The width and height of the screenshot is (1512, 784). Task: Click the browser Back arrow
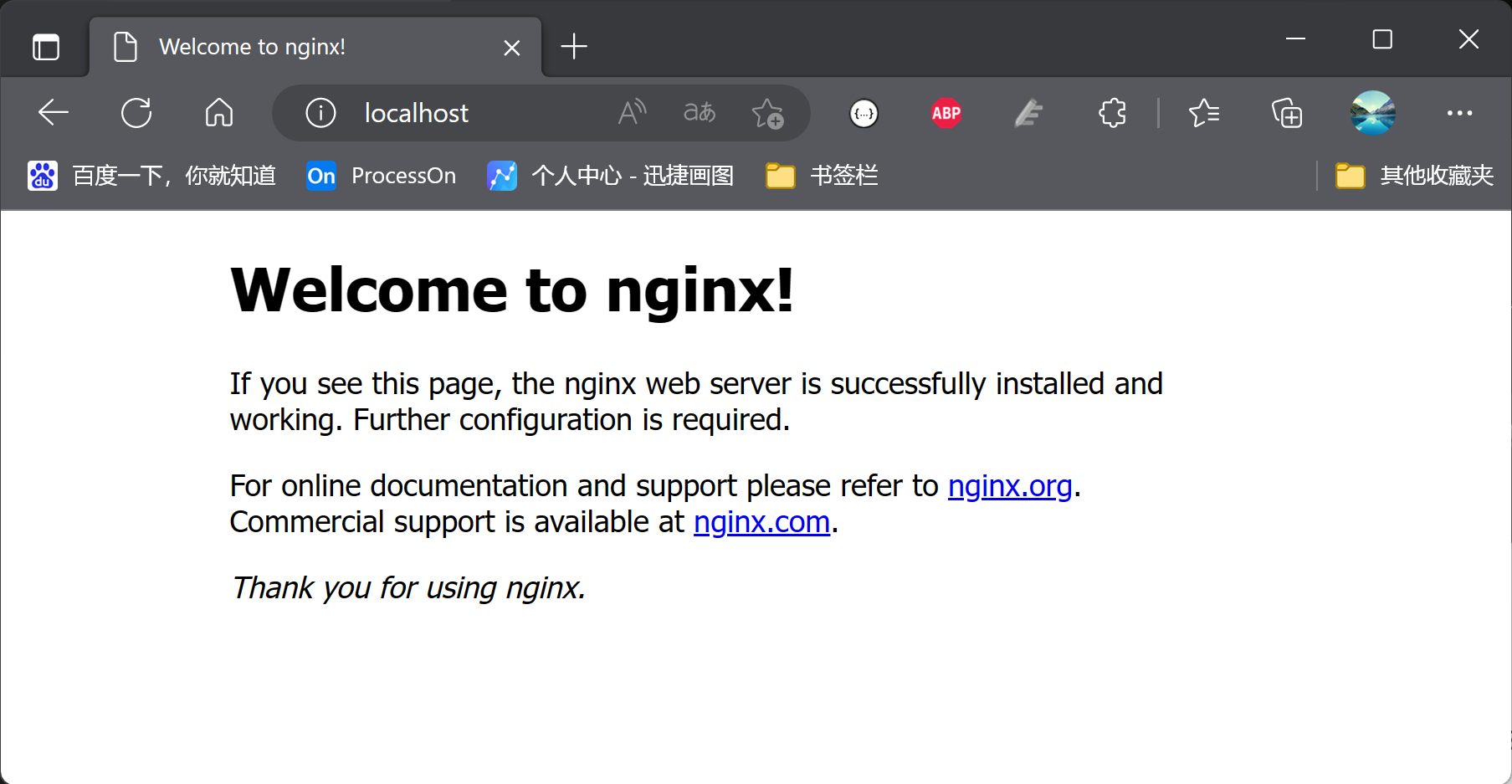(x=54, y=112)
